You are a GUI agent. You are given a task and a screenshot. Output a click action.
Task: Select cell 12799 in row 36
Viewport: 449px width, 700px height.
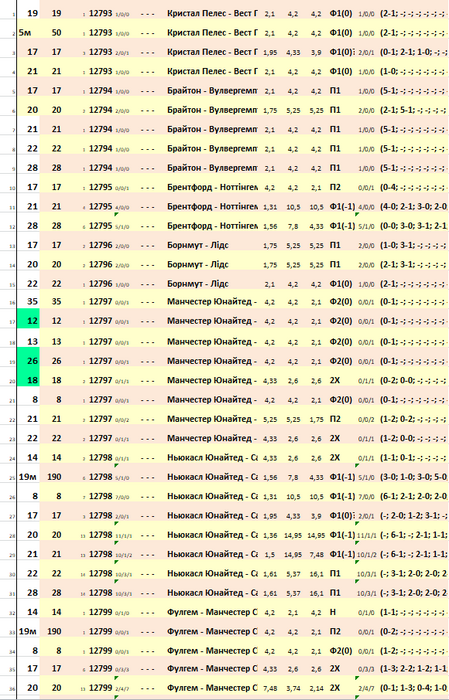(x=100, y=688)
